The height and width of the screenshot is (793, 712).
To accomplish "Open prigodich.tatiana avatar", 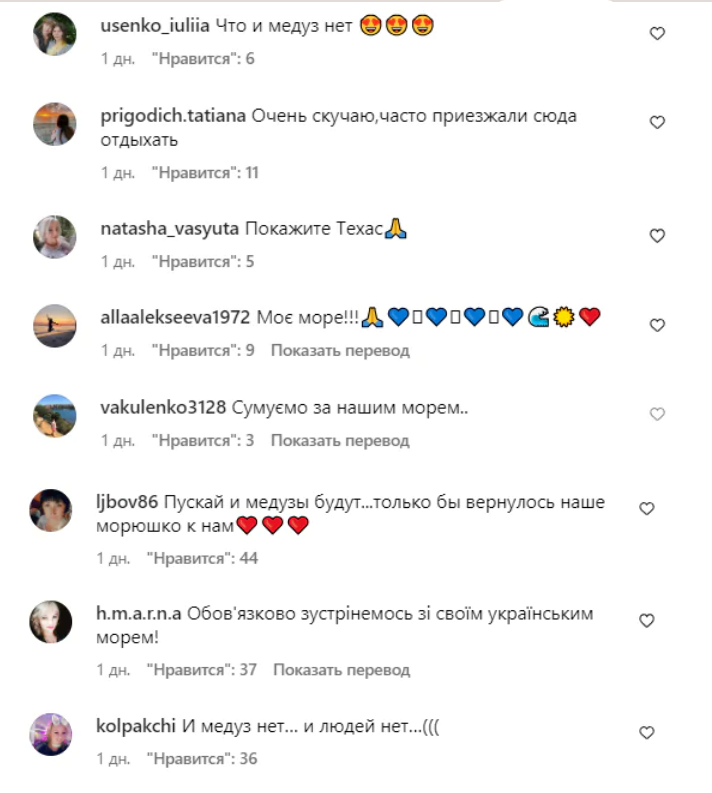I will click(x=55, y=124).
